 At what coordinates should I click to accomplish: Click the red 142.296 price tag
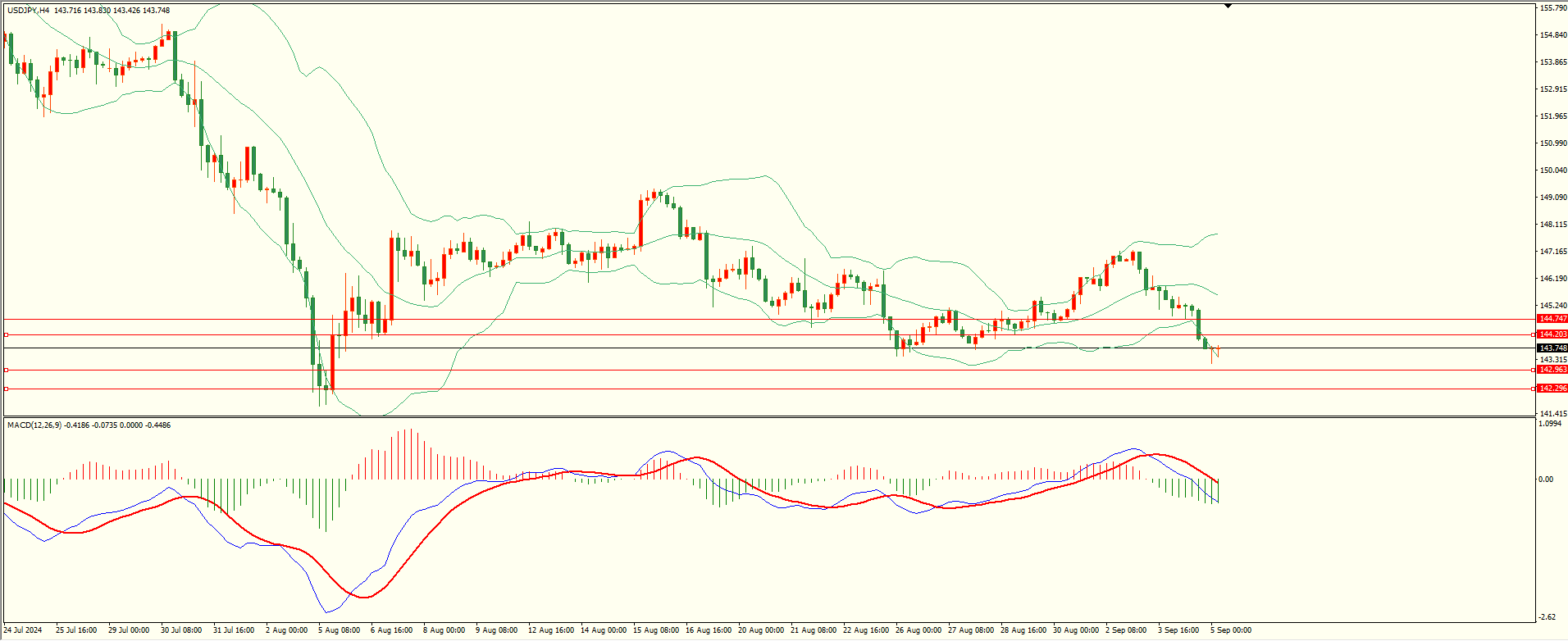pyautogui.click(x=1552, y=389)
